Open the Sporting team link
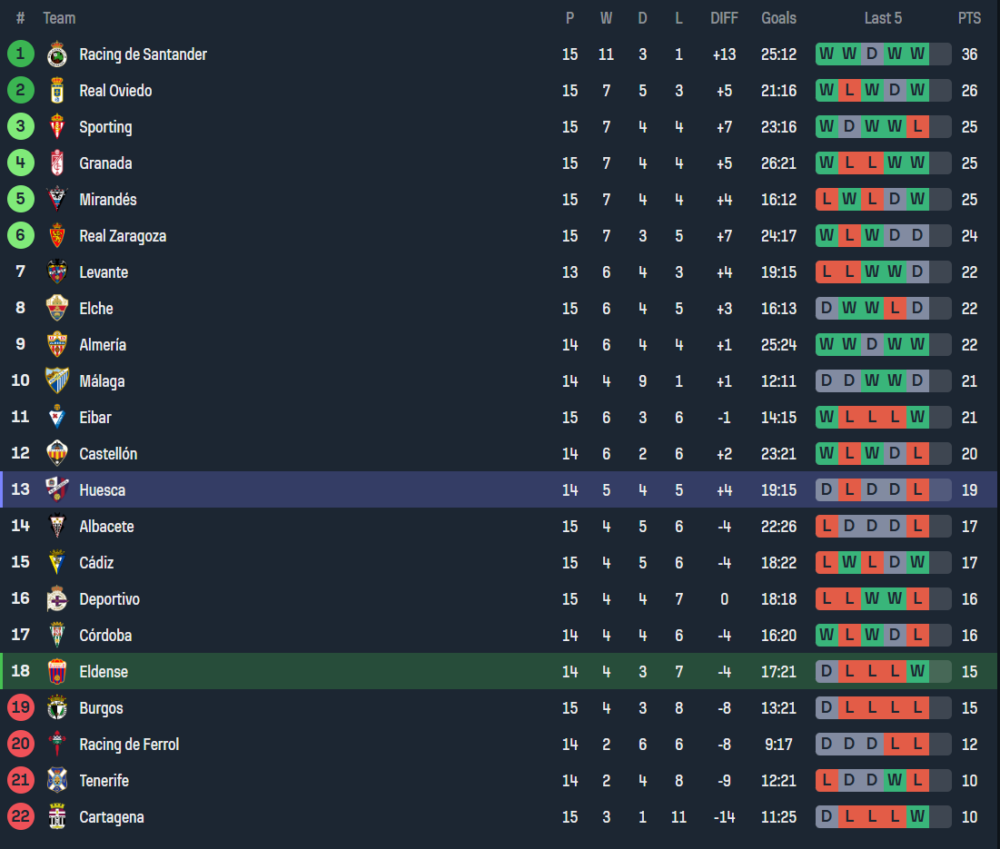Image resolution: width=1000 pixels, height=849 pixels. coord(106,127)
